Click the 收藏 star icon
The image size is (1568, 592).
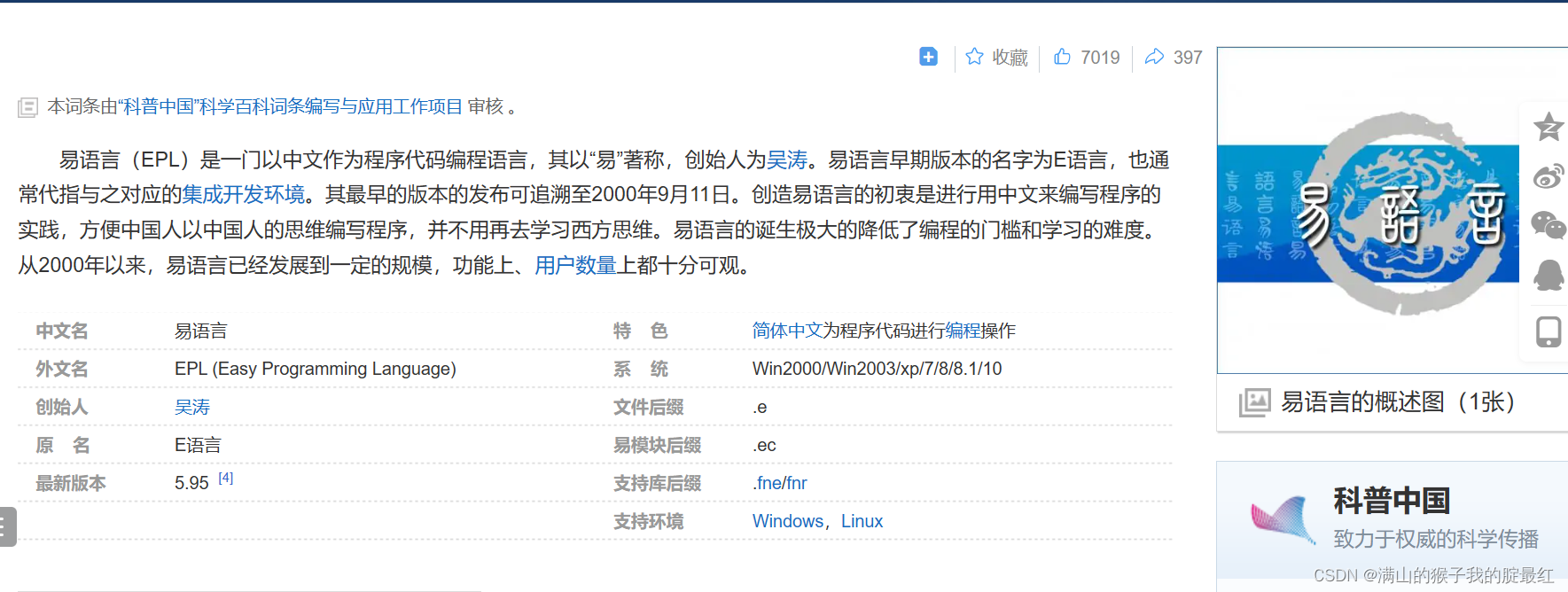(974, 57)
